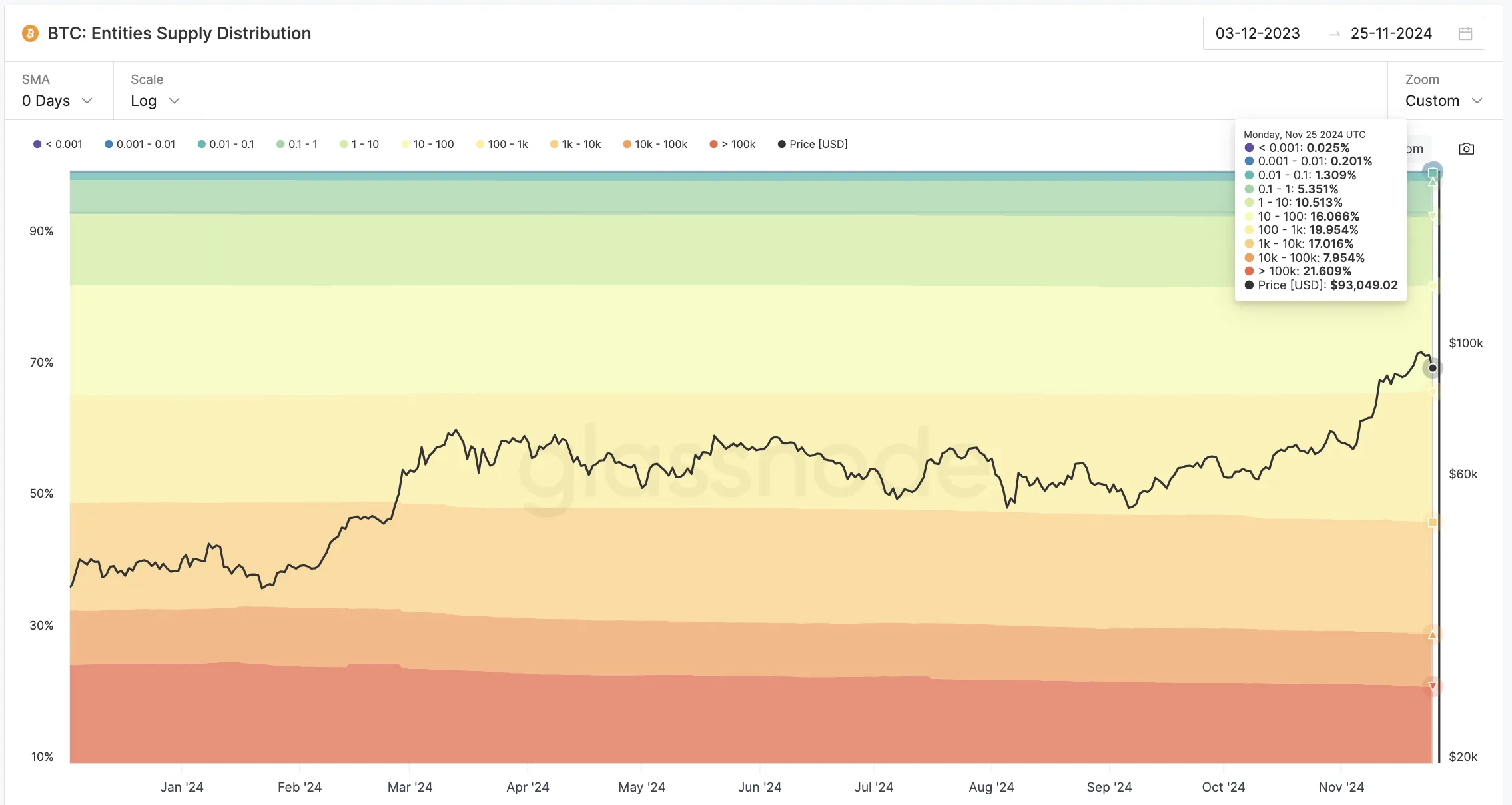Click the end date 25-11-2024 field

click(x=1391, y=33)
